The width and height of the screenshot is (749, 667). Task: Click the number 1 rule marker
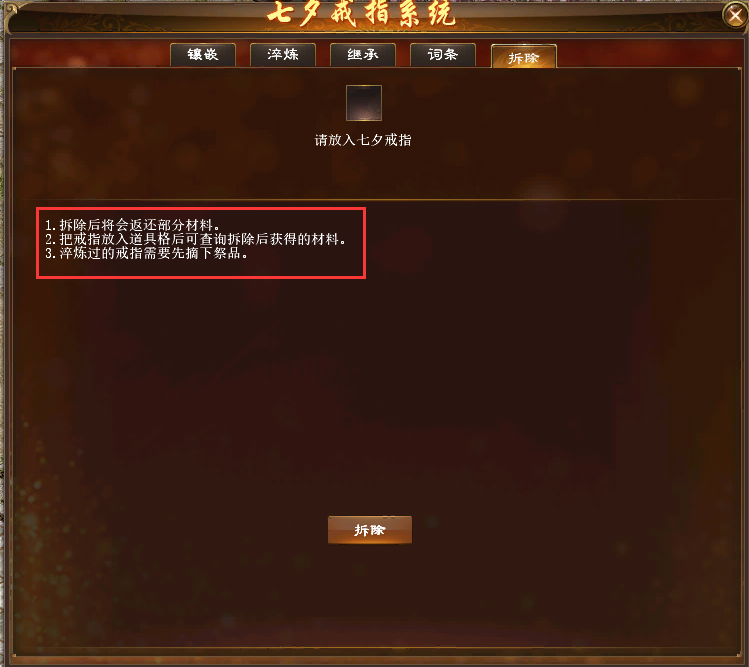click(50, 225)
